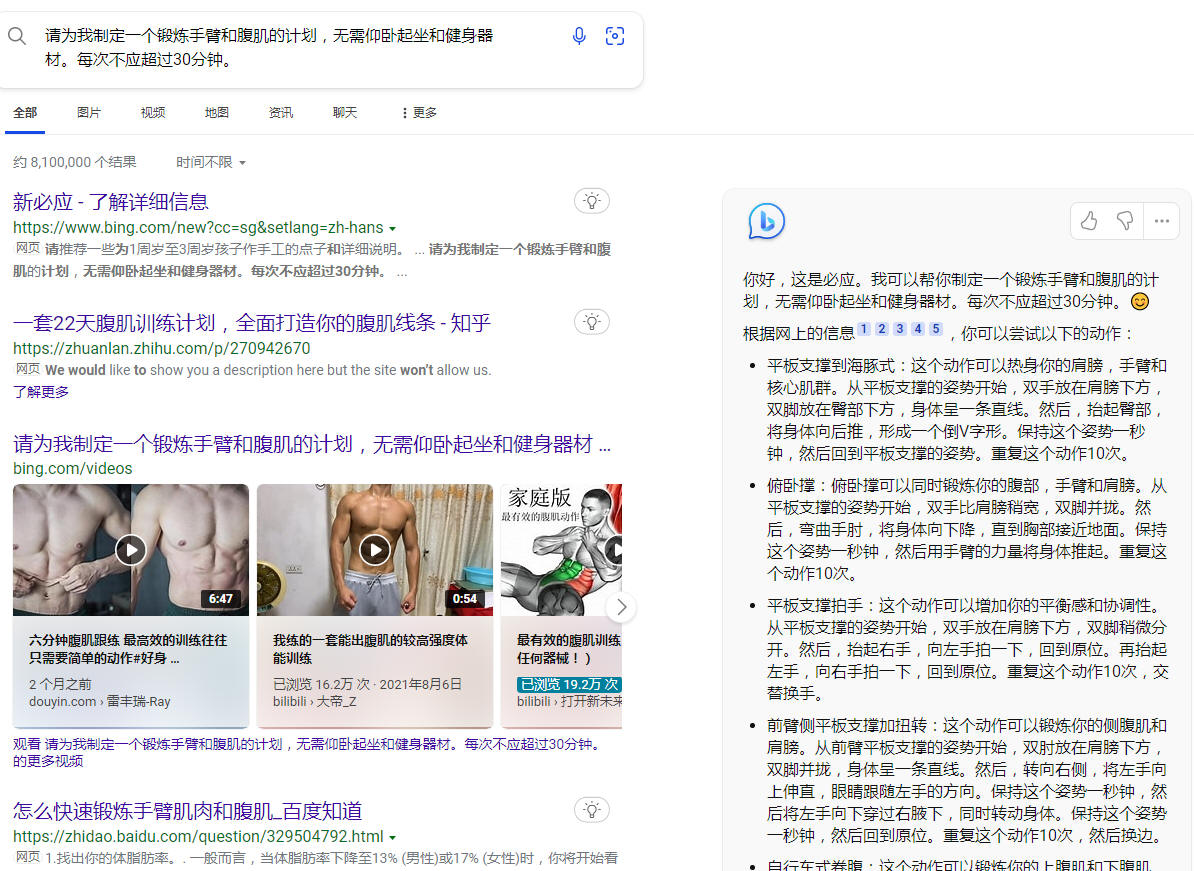Viewport: 1194px width, 871px height.
Task: Click the douyin.com › 雷丰瑞-Ray source
Action: tap(100, 701)
